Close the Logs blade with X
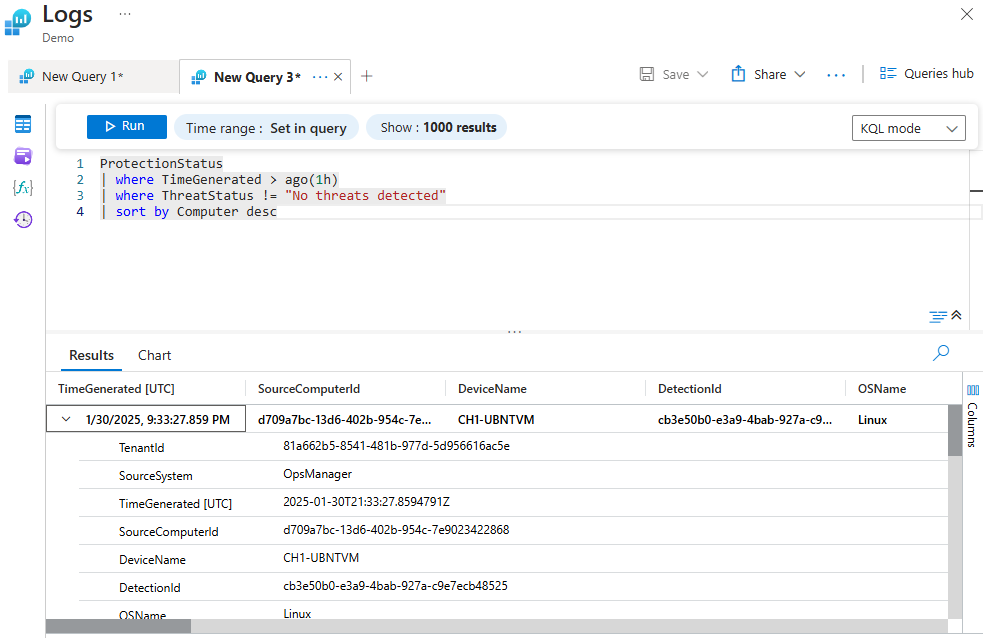This screenshot has height=638, width=983. click(966, 14)
